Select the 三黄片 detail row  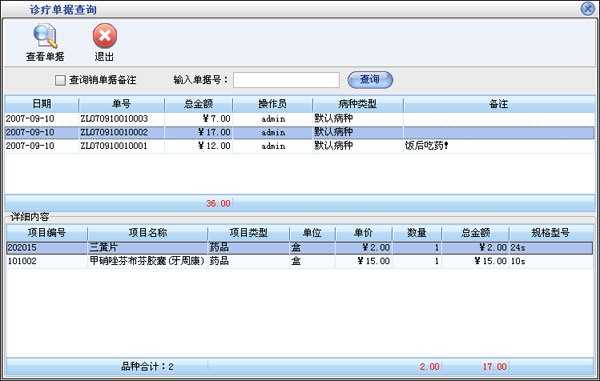coord(300,247)
